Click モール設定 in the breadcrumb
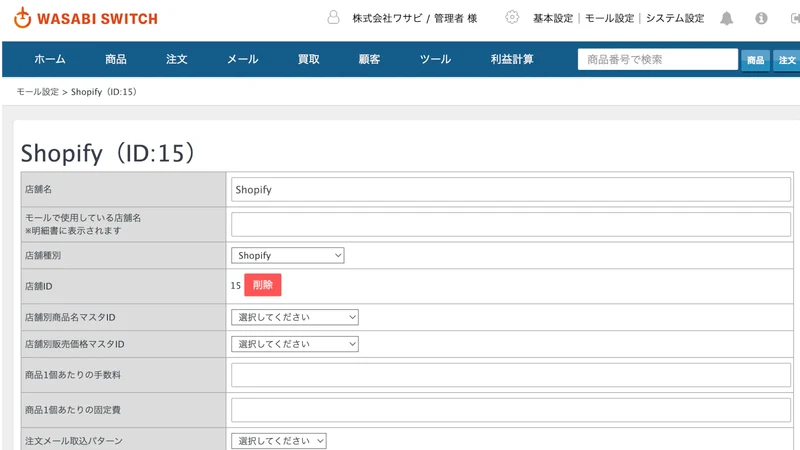Viewport: 800px width, 450px height. (x=38, y=92)
